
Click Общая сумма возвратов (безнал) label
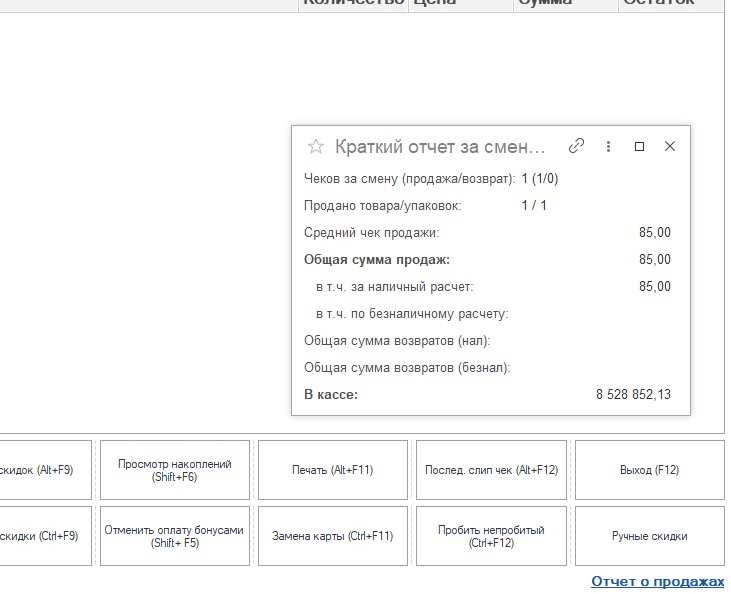(x=407, y=368)
